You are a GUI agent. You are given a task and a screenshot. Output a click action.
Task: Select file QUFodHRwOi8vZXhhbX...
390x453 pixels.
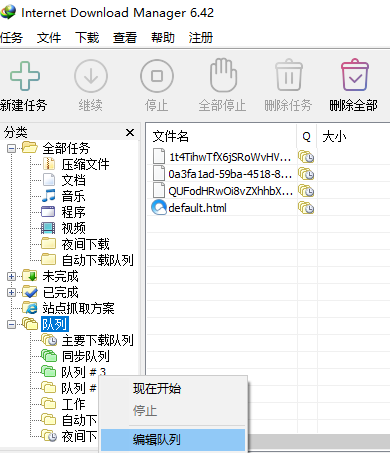tap(231, 191)
